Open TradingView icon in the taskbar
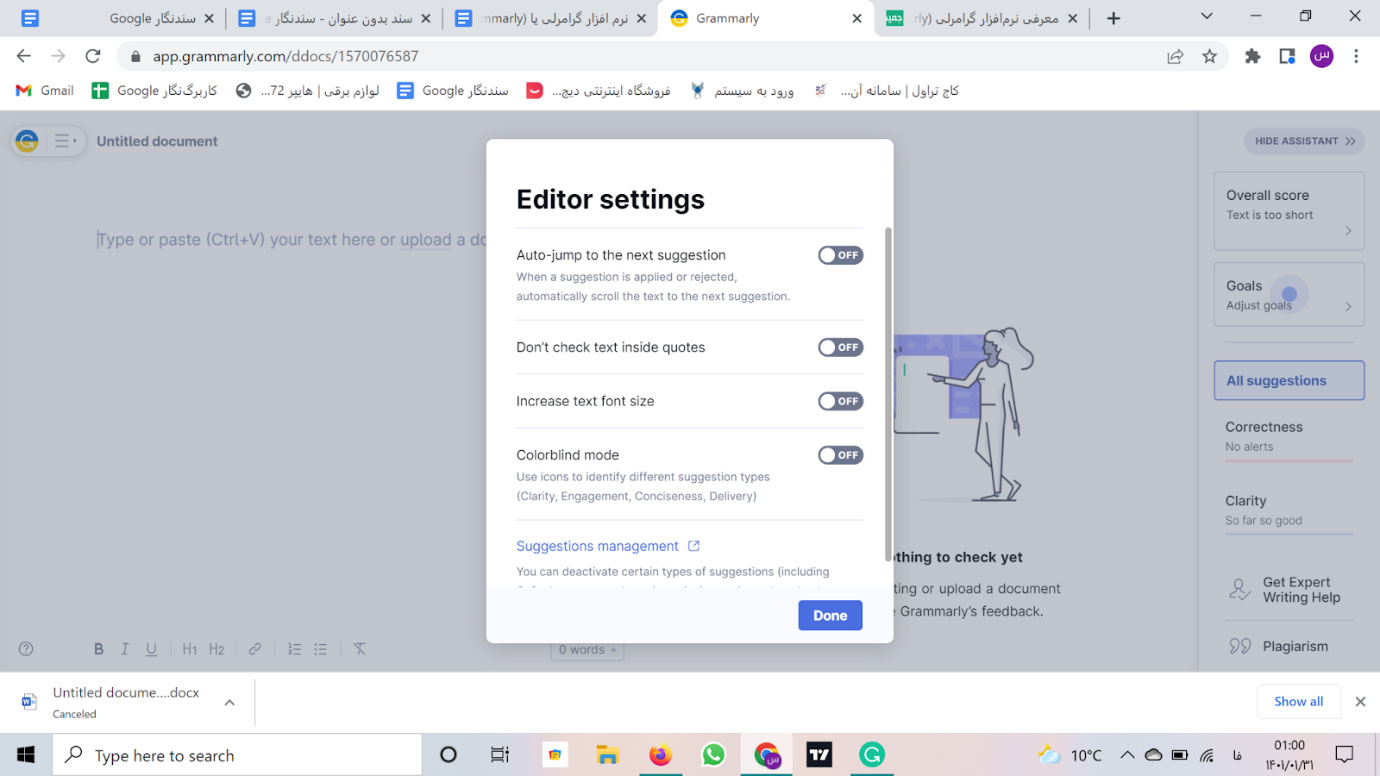Image resolution: width=1380 pixels, height=776 pixels. click(819, 755)
